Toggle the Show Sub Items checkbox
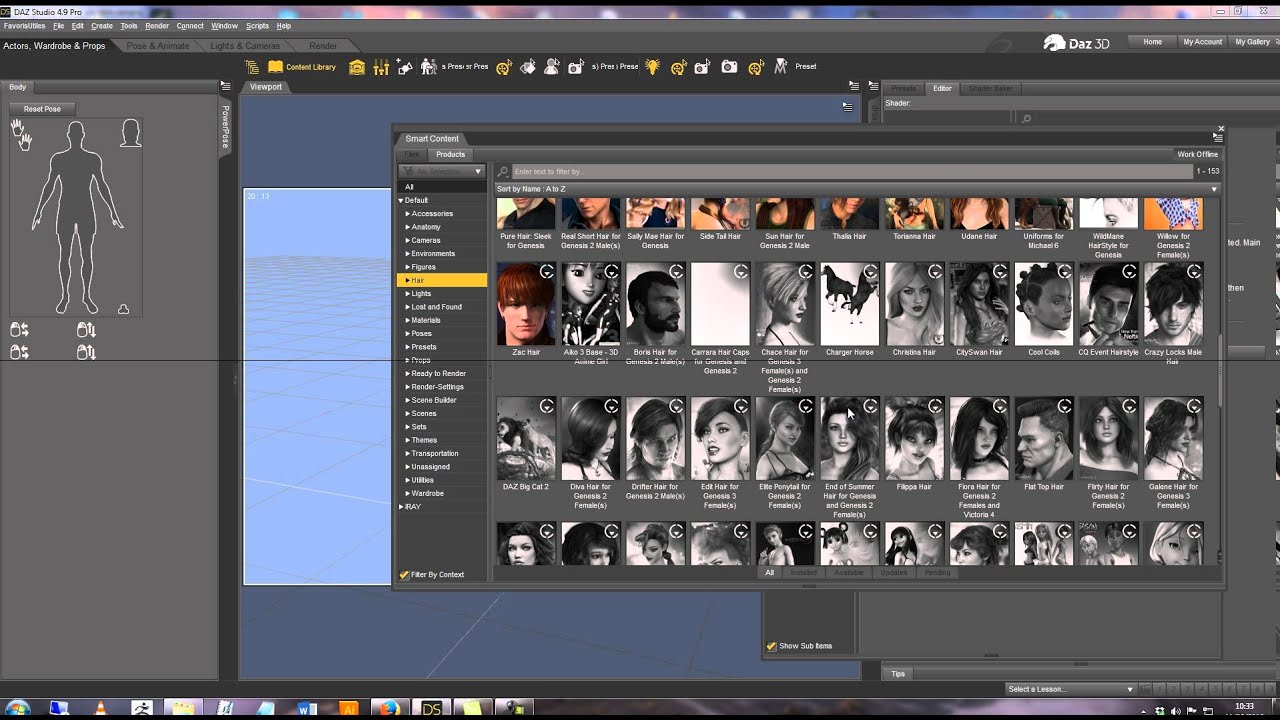Screen dimensions: 1280x720 coord(771,646)
